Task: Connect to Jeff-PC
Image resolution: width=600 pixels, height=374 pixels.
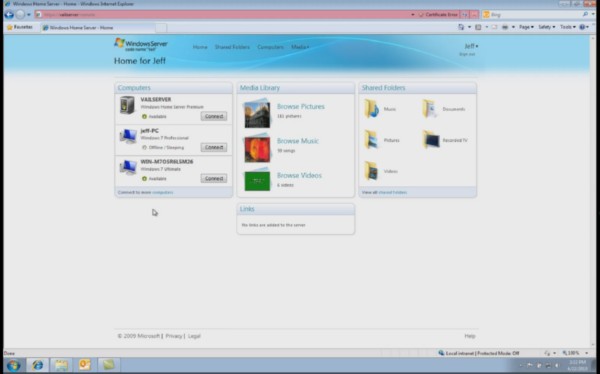Action: [x=214, y=147]
